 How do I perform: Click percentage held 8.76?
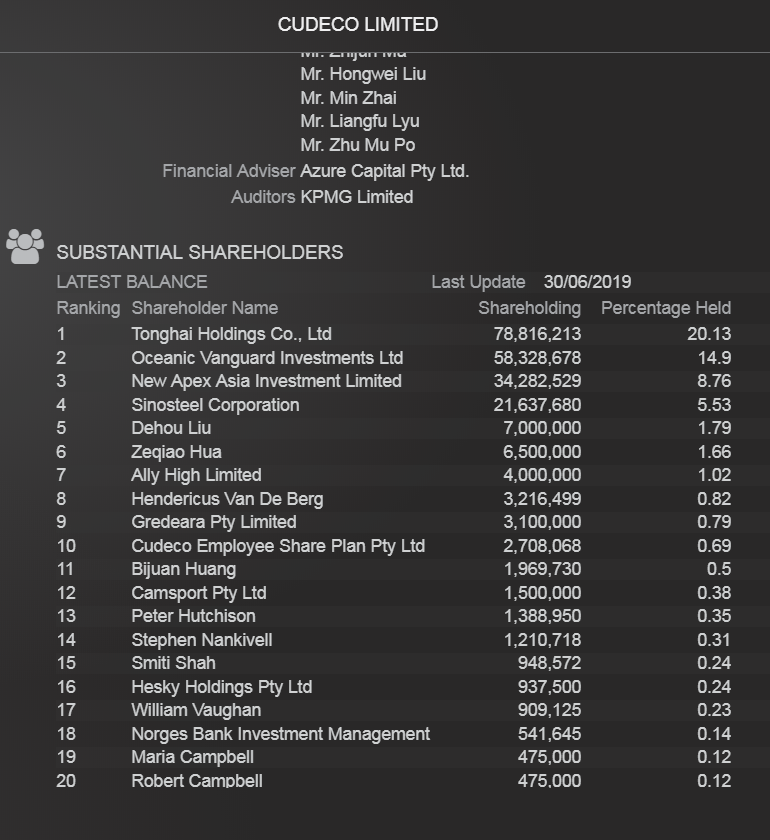pyautogui.click(x=714, y=381)
